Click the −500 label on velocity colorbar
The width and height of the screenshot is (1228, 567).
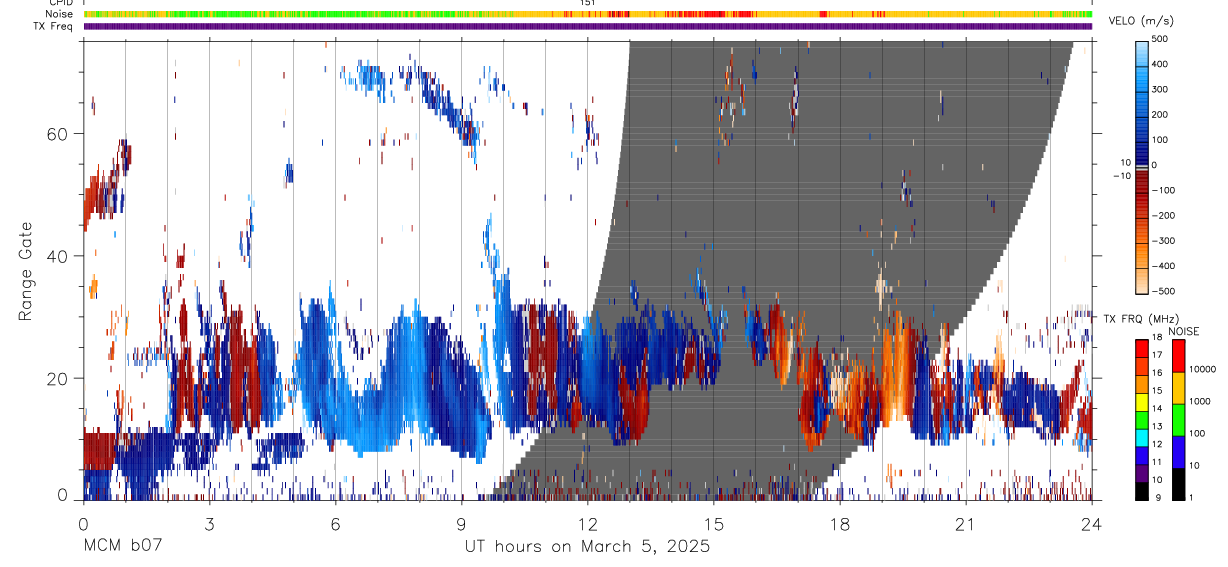[x=1164, y=291]
